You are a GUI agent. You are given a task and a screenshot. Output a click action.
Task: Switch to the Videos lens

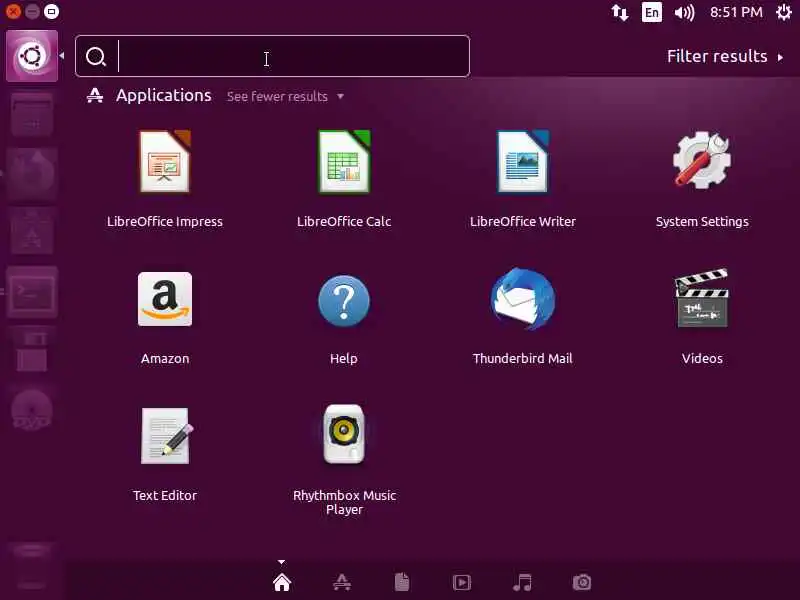click(x=462, y=582)
